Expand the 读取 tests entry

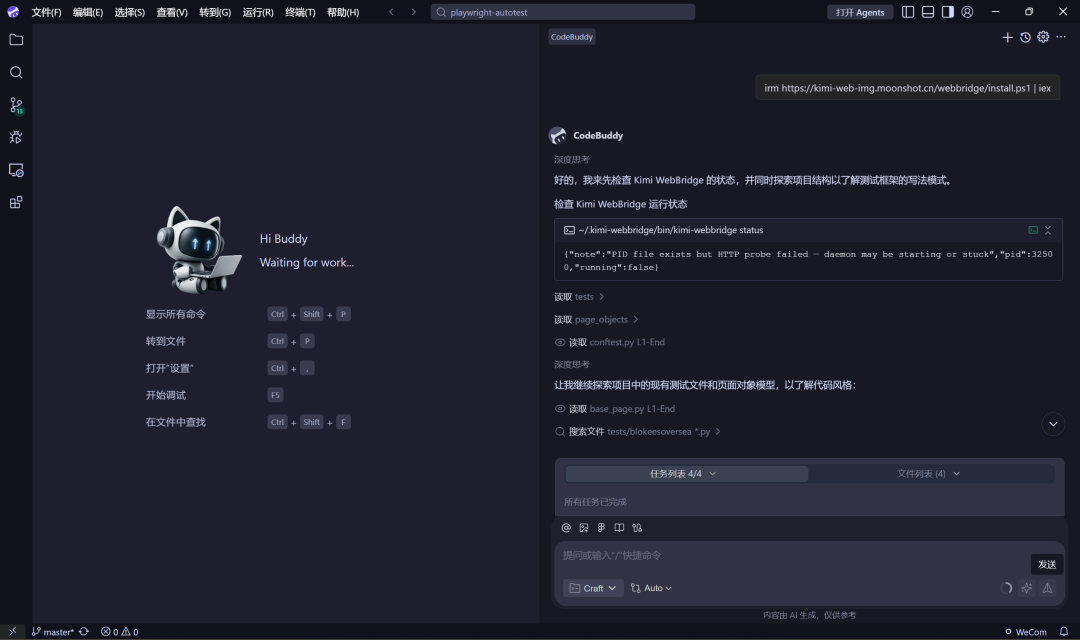click(x=579, y=297)
